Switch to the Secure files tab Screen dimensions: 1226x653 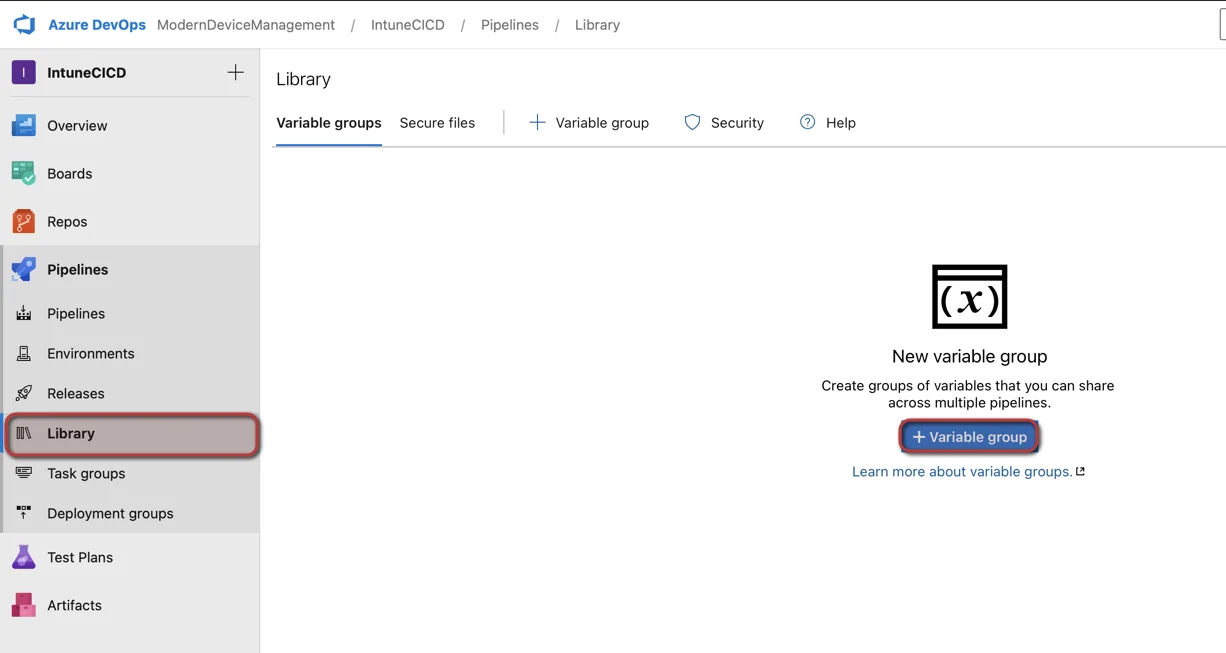(437, 123)
